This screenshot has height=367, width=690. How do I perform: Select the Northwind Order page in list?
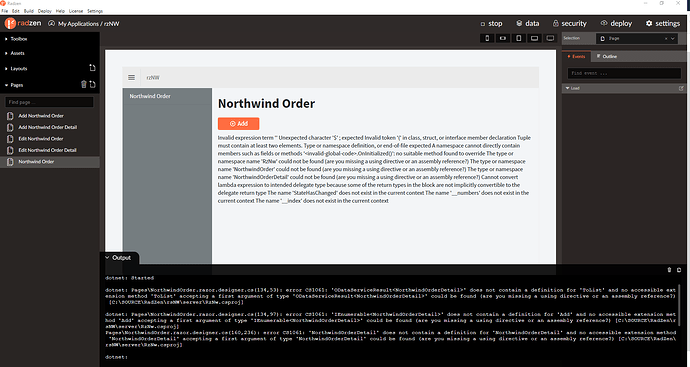click(50, 161)
